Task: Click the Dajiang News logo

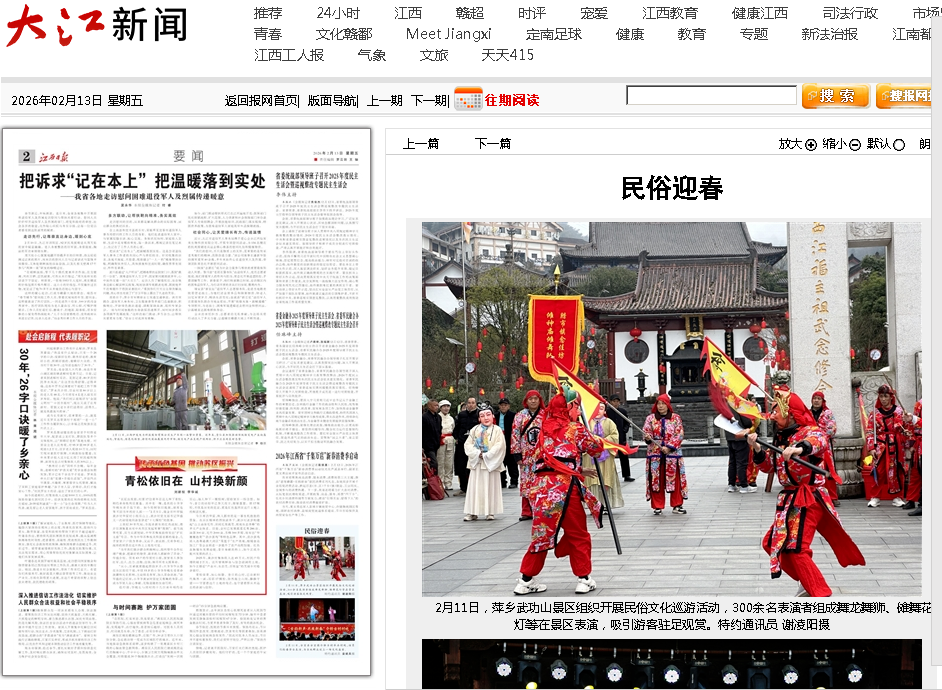Action: point(96,26)
